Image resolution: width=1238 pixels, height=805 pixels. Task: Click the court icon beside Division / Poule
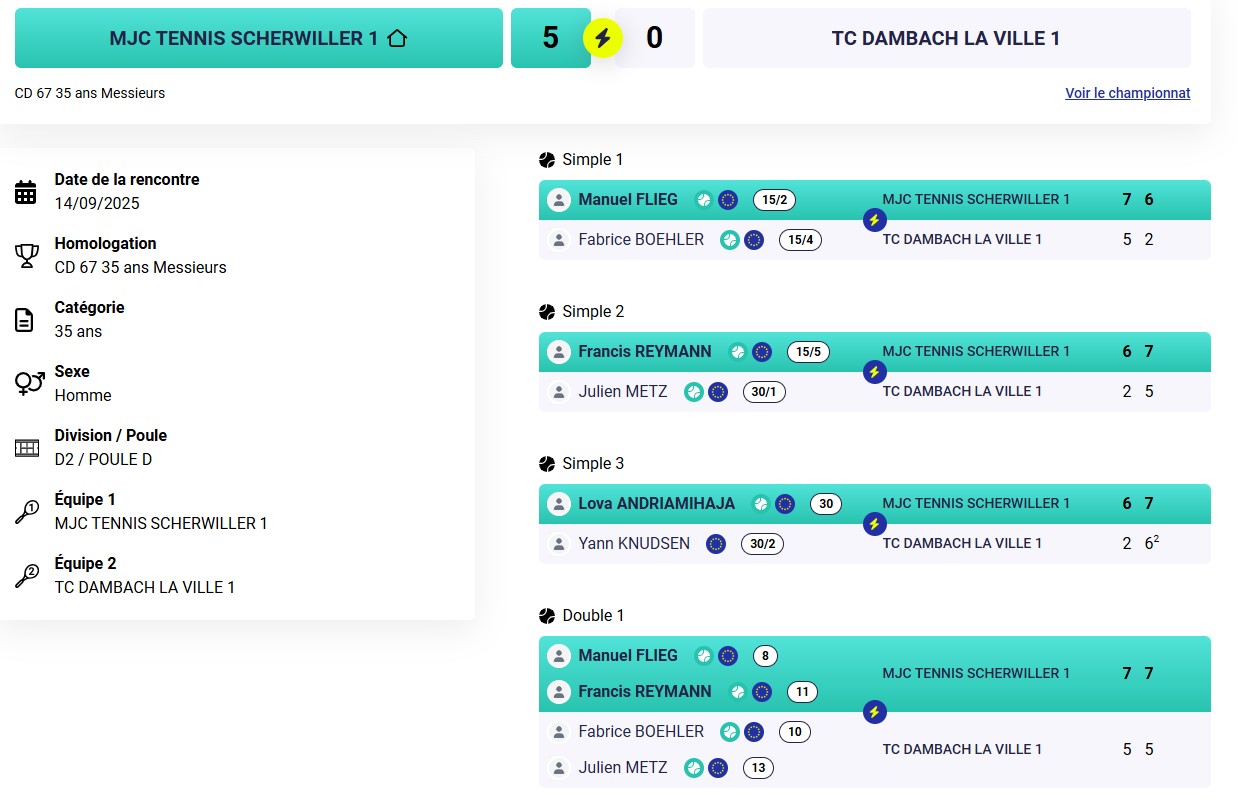[x=26, y=448]
